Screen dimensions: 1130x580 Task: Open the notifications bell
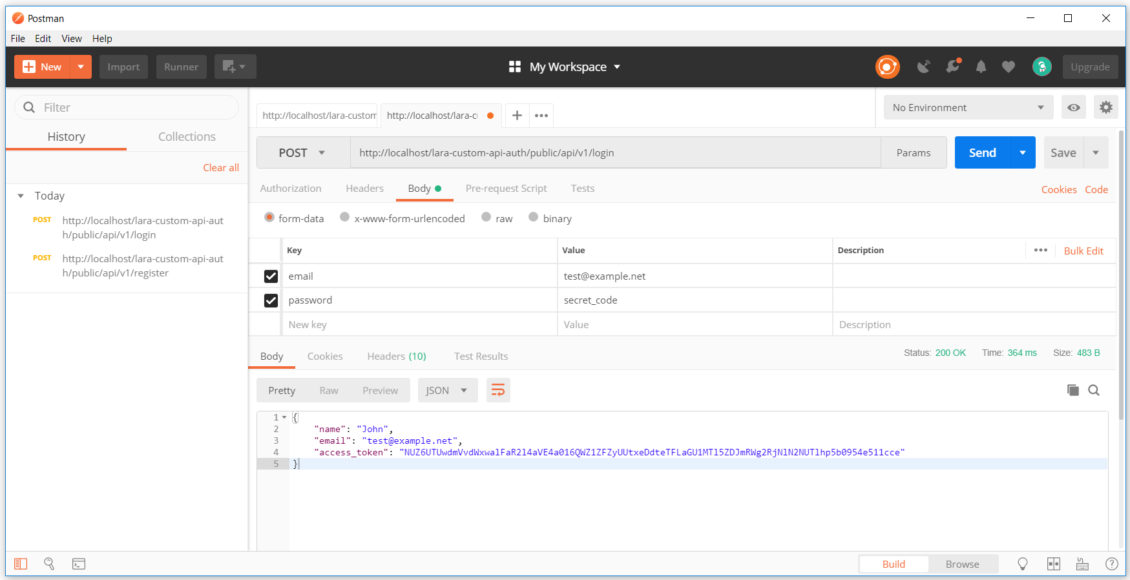[x=980, y=66]
